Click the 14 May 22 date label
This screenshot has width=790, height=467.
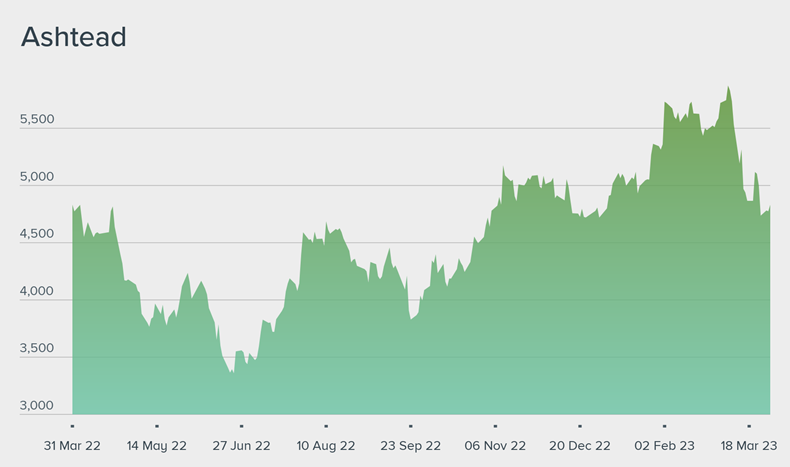[x=157, y=445]
